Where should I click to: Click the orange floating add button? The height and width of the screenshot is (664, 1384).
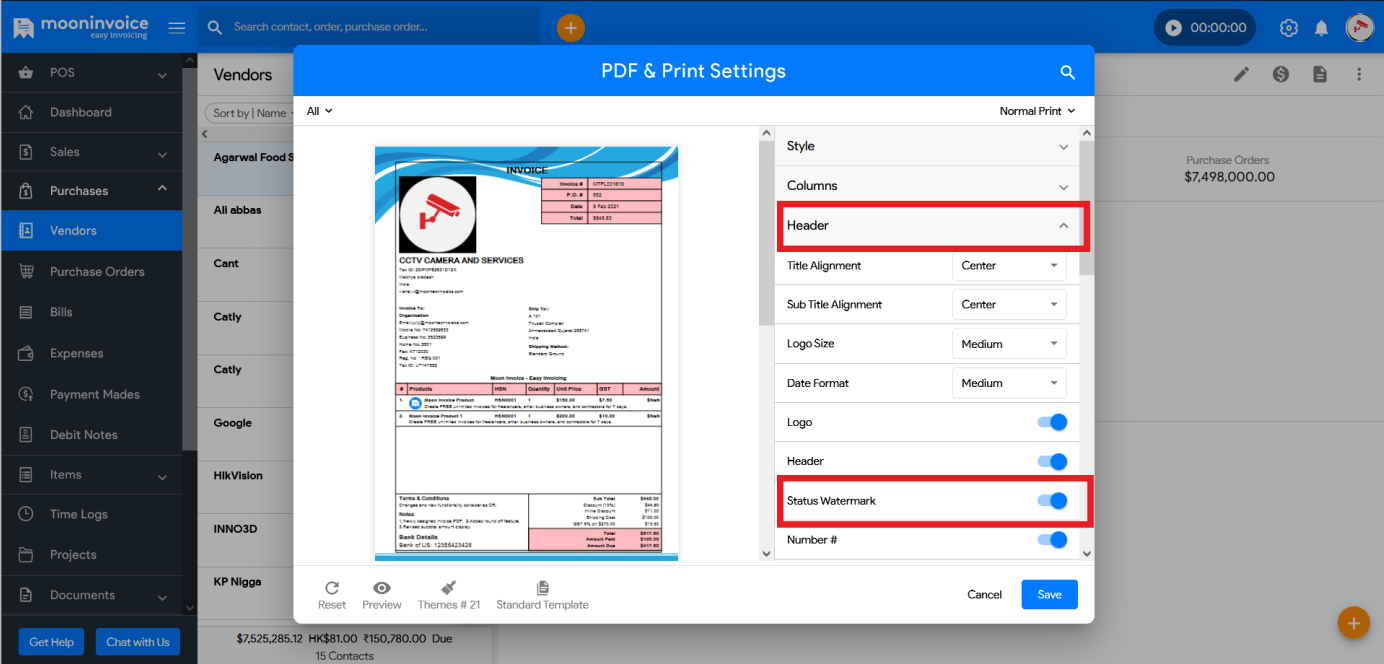(x=1353, y=623)
